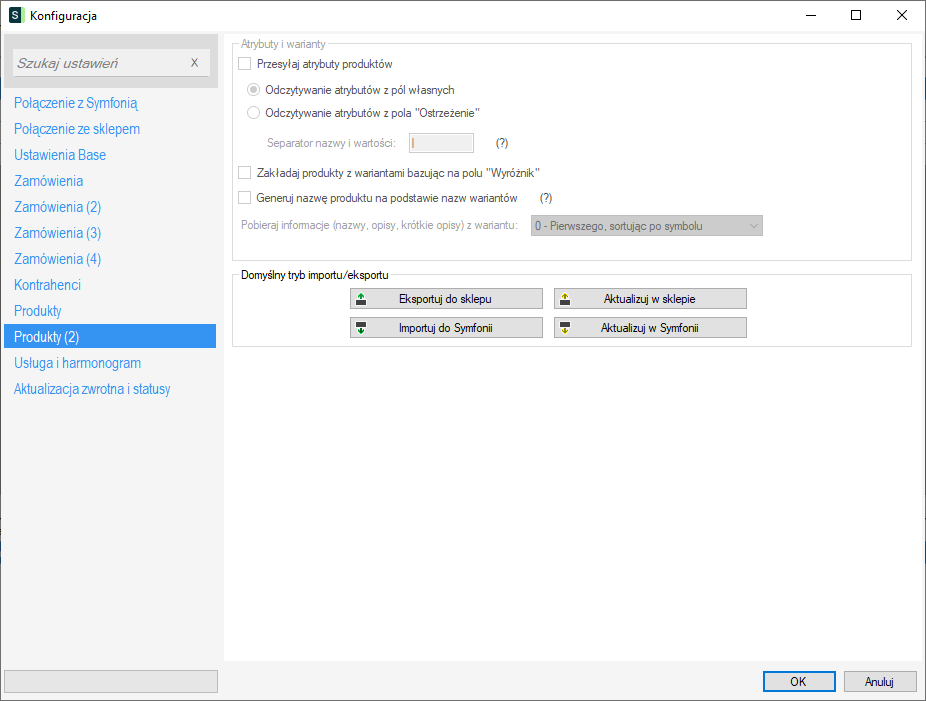The image size is (926, 701).
Task: Check Generuj nazwę produktu na podstawie wariantów
Action: (245, 198)
